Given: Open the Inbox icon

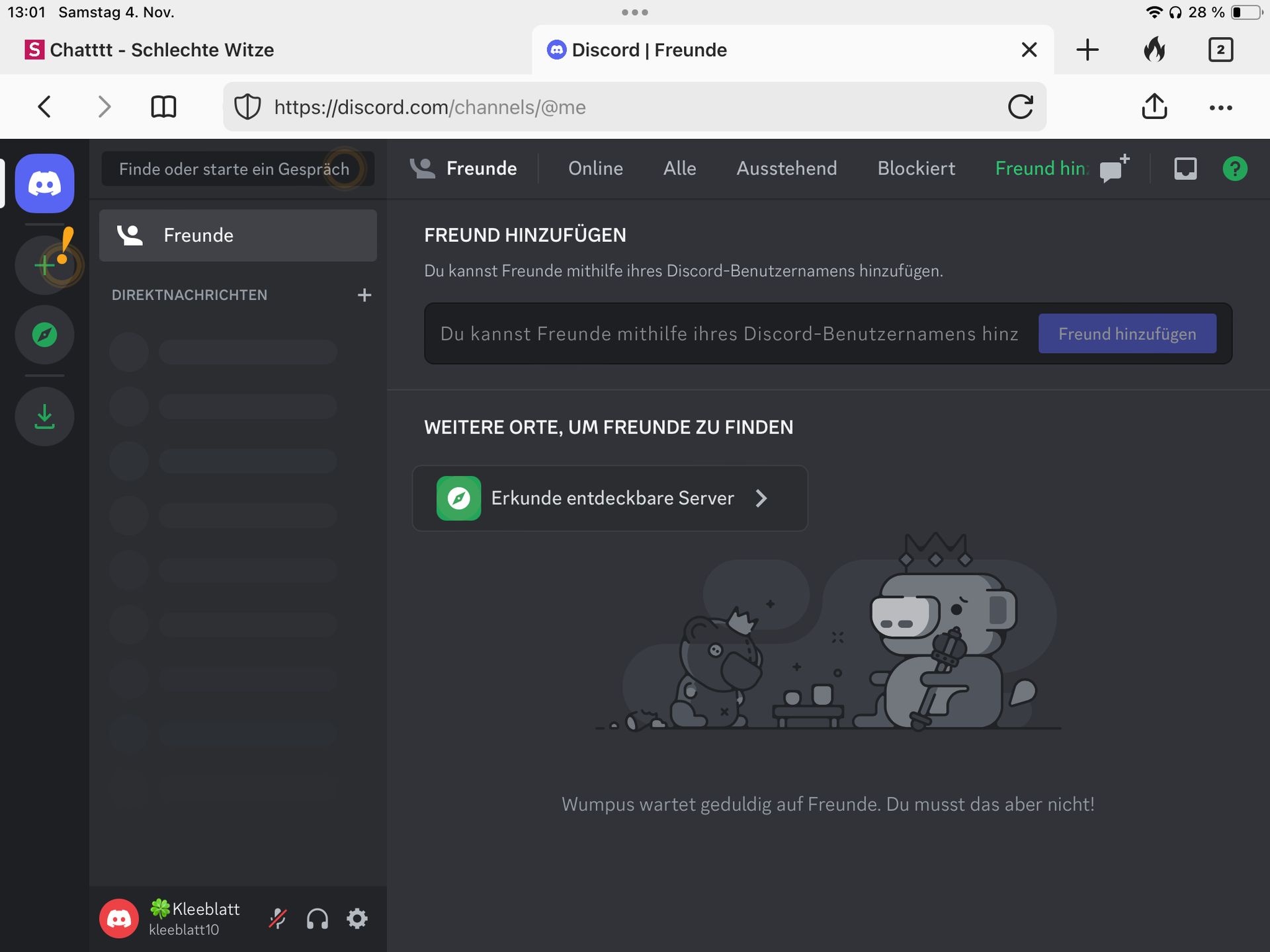Looking at the screenshot, I should pyautogui.click(x=1185, y=169).
